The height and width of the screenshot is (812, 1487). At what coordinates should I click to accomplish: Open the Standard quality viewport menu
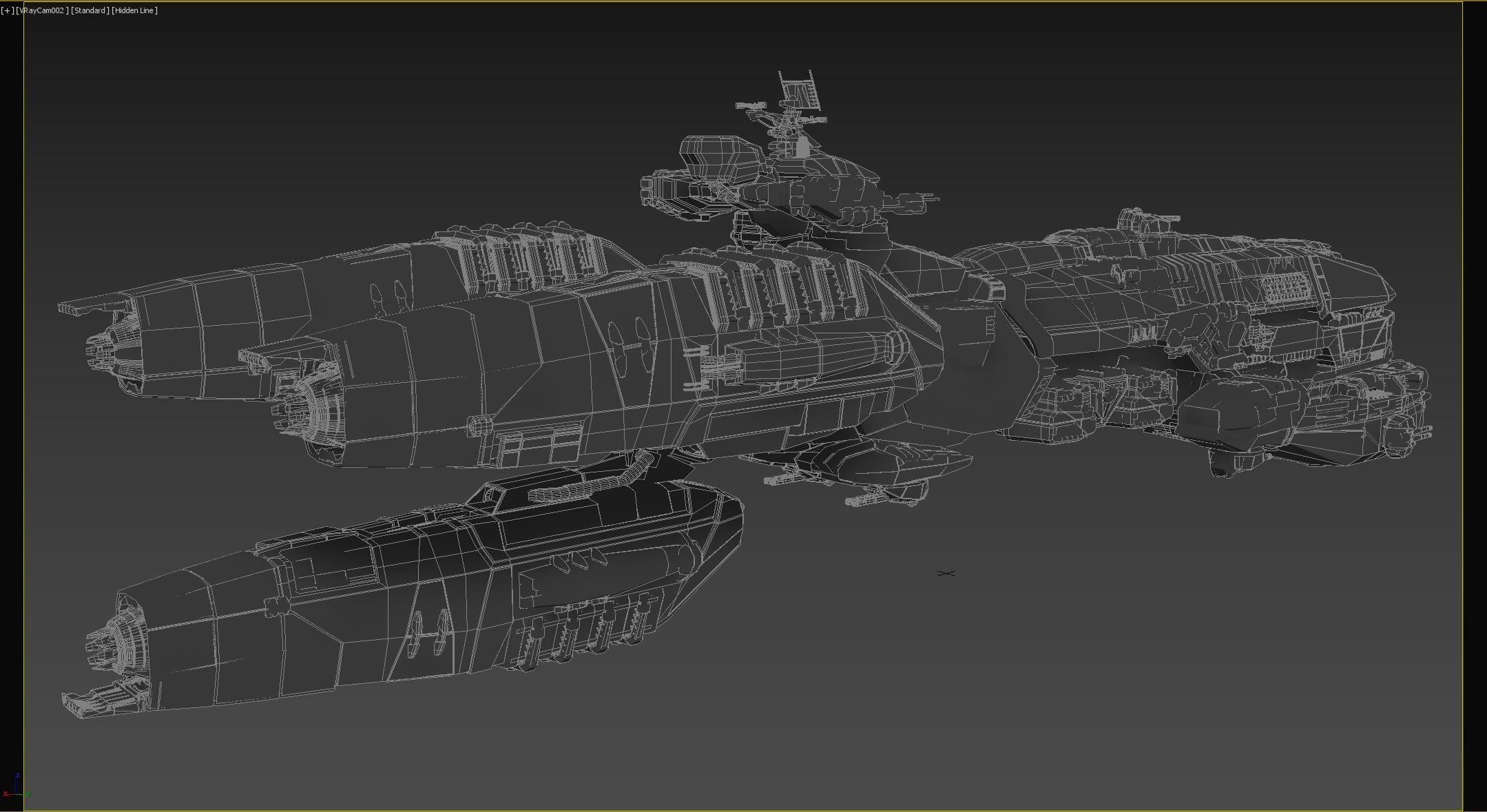[90, 10]
